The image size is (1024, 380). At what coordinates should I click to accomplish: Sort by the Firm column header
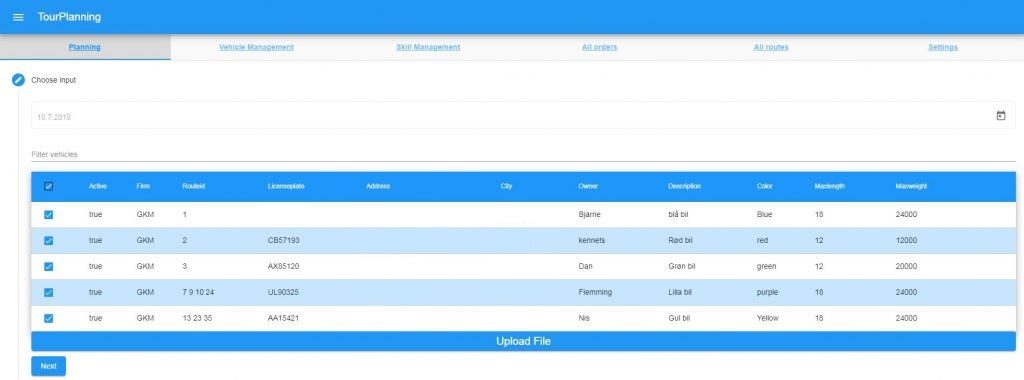coord(143,186)
